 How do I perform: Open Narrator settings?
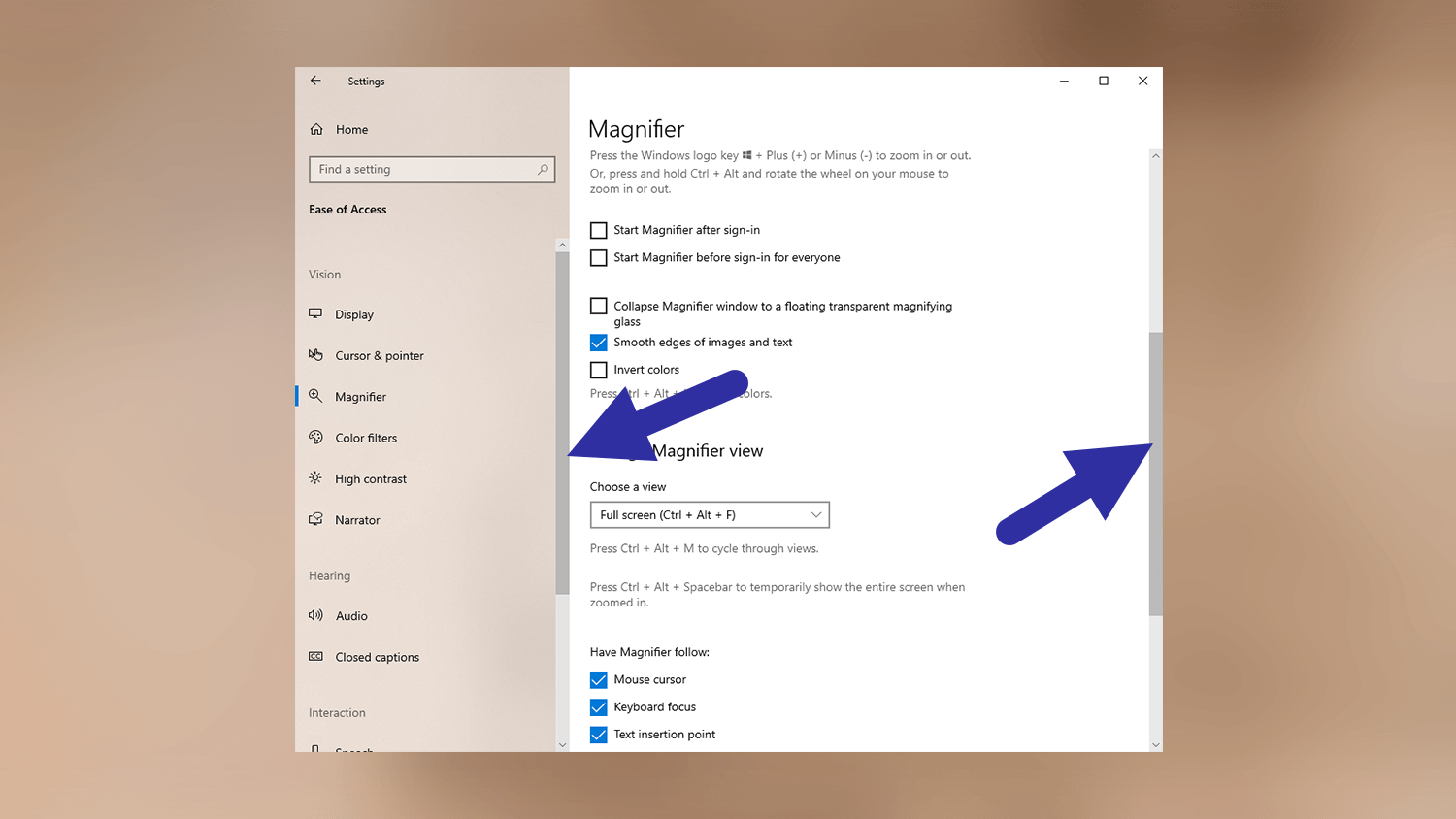point(355,519)
